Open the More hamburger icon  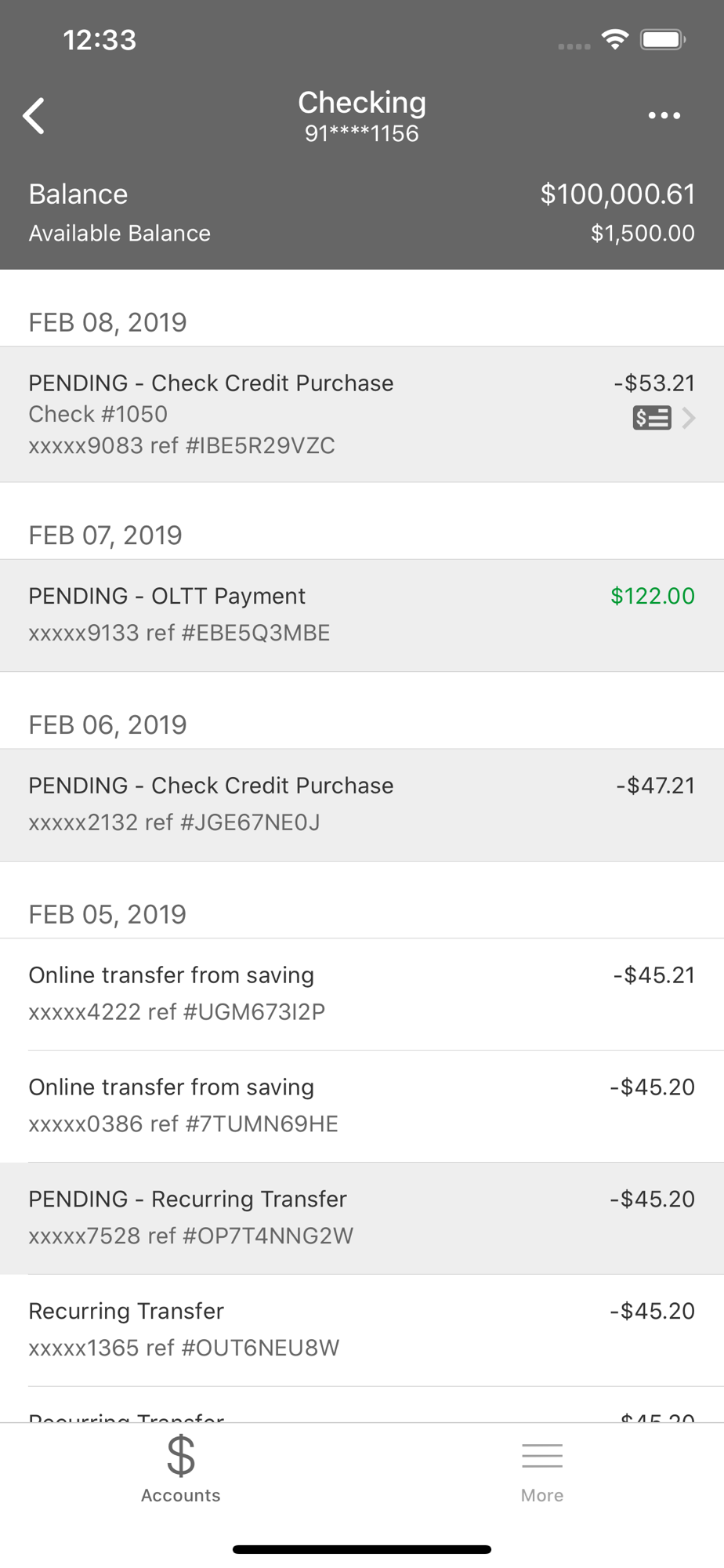click(542, 1456)
